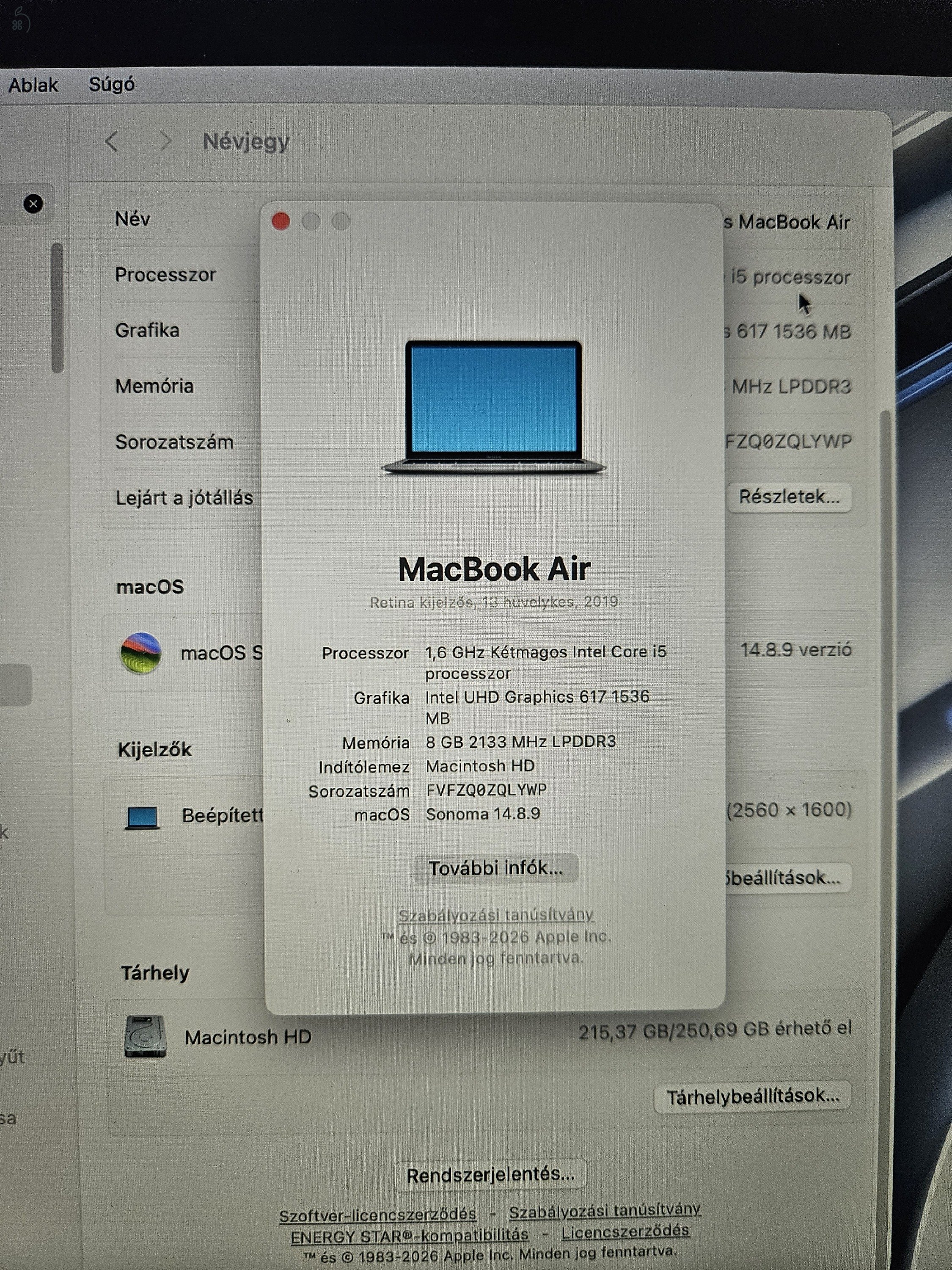
Task: Select serial number FVFZQ0ZQLYWP in info window
Action: point(486,790)
